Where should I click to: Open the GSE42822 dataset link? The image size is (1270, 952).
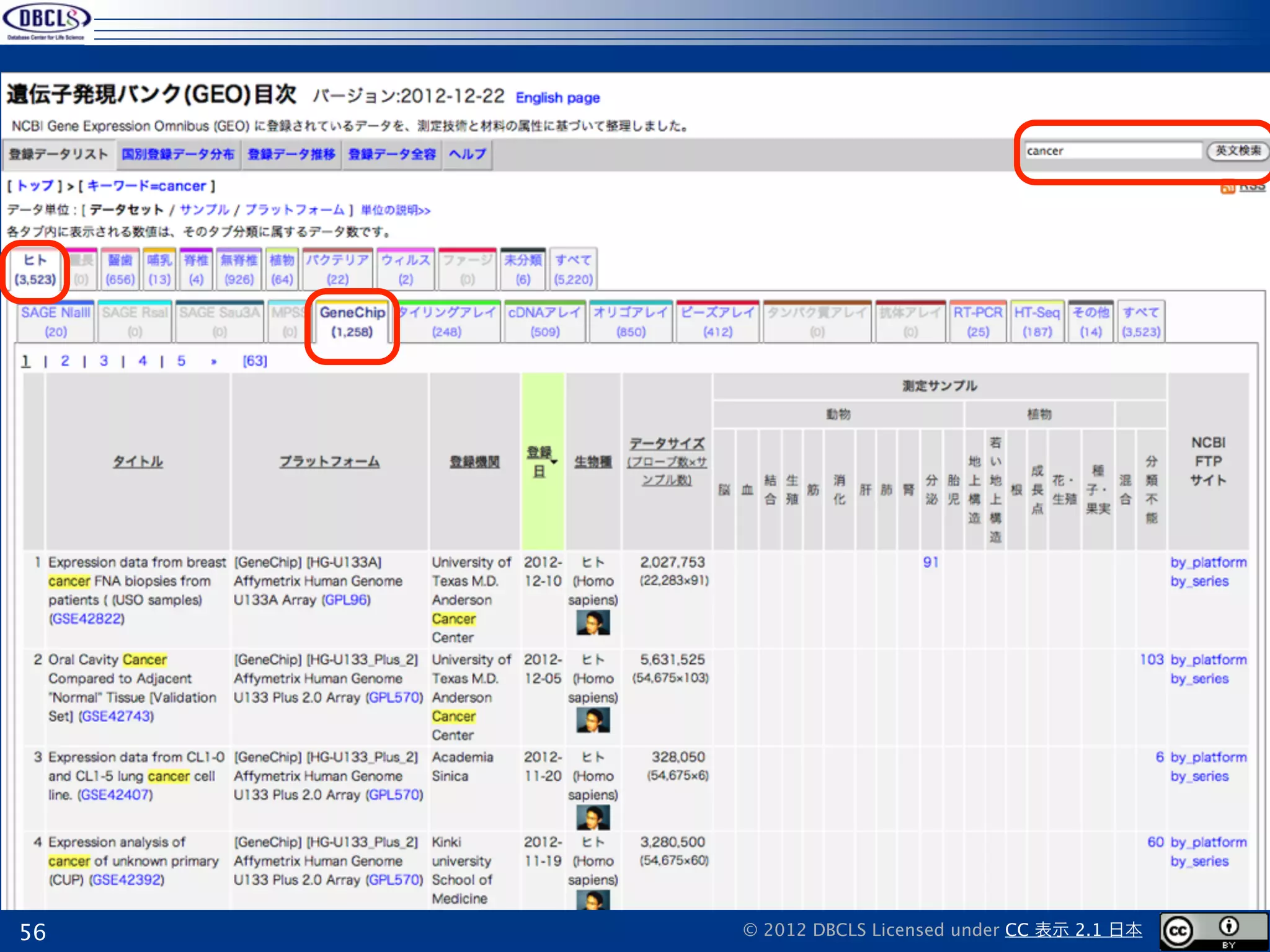tap(87, 619)
